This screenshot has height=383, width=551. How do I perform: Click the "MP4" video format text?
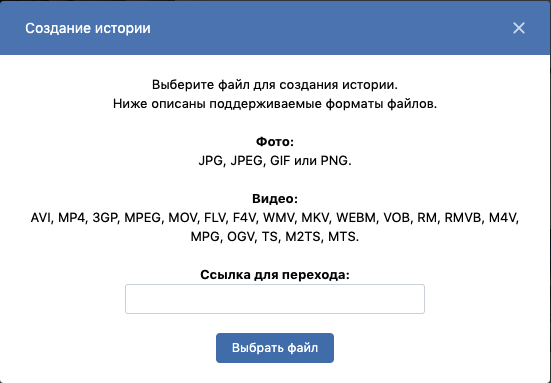72,218
